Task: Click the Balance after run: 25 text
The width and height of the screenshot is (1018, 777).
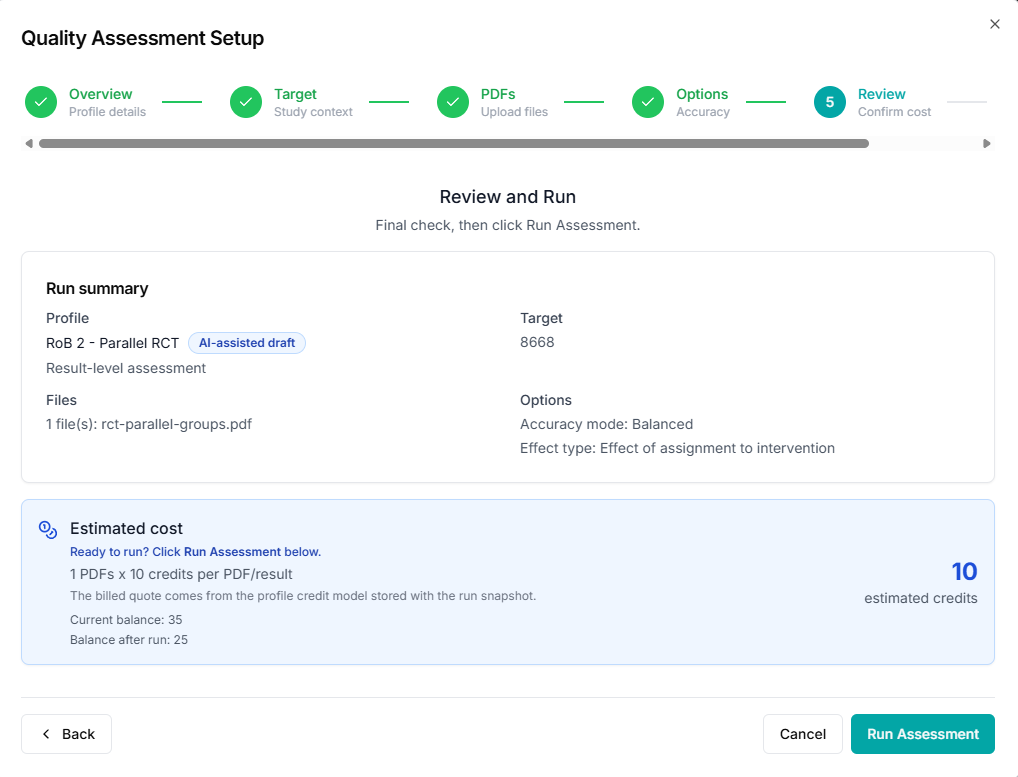Action: click(129, 640)
